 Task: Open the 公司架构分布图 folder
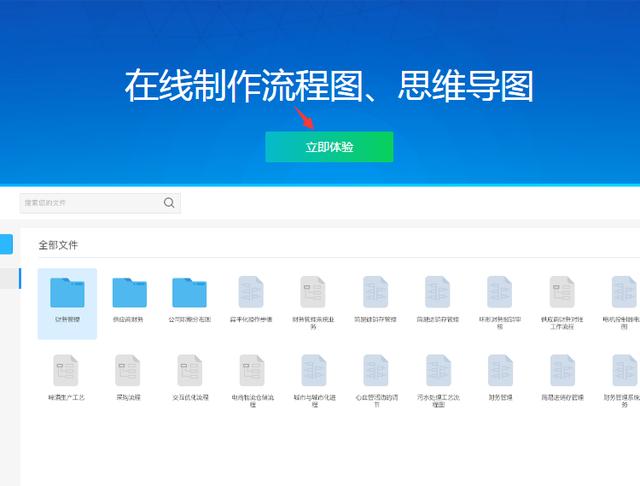(x=189, y=293)
